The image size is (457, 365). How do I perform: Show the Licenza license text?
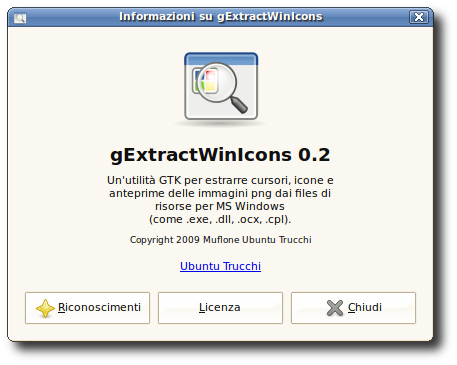(x=220, y=308)
